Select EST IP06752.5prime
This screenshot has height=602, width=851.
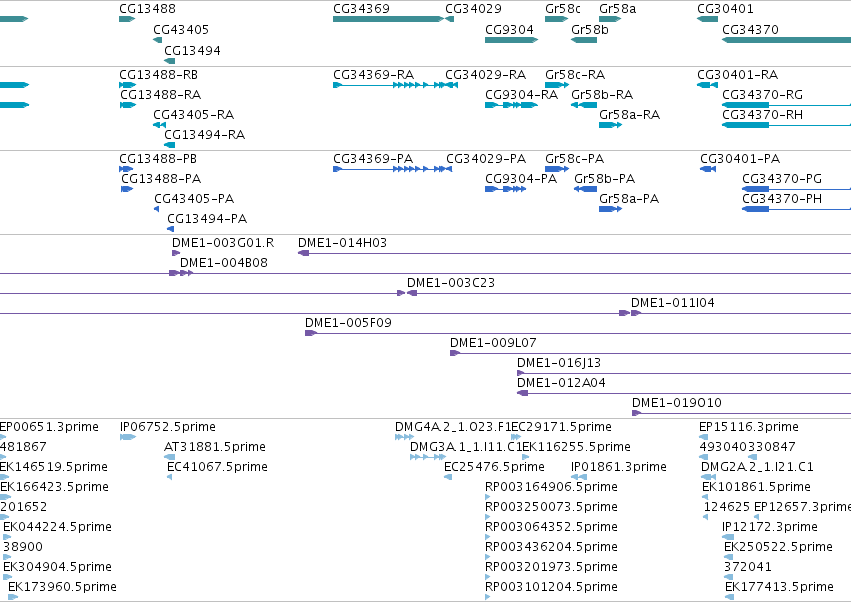click(x=128, y=437)
